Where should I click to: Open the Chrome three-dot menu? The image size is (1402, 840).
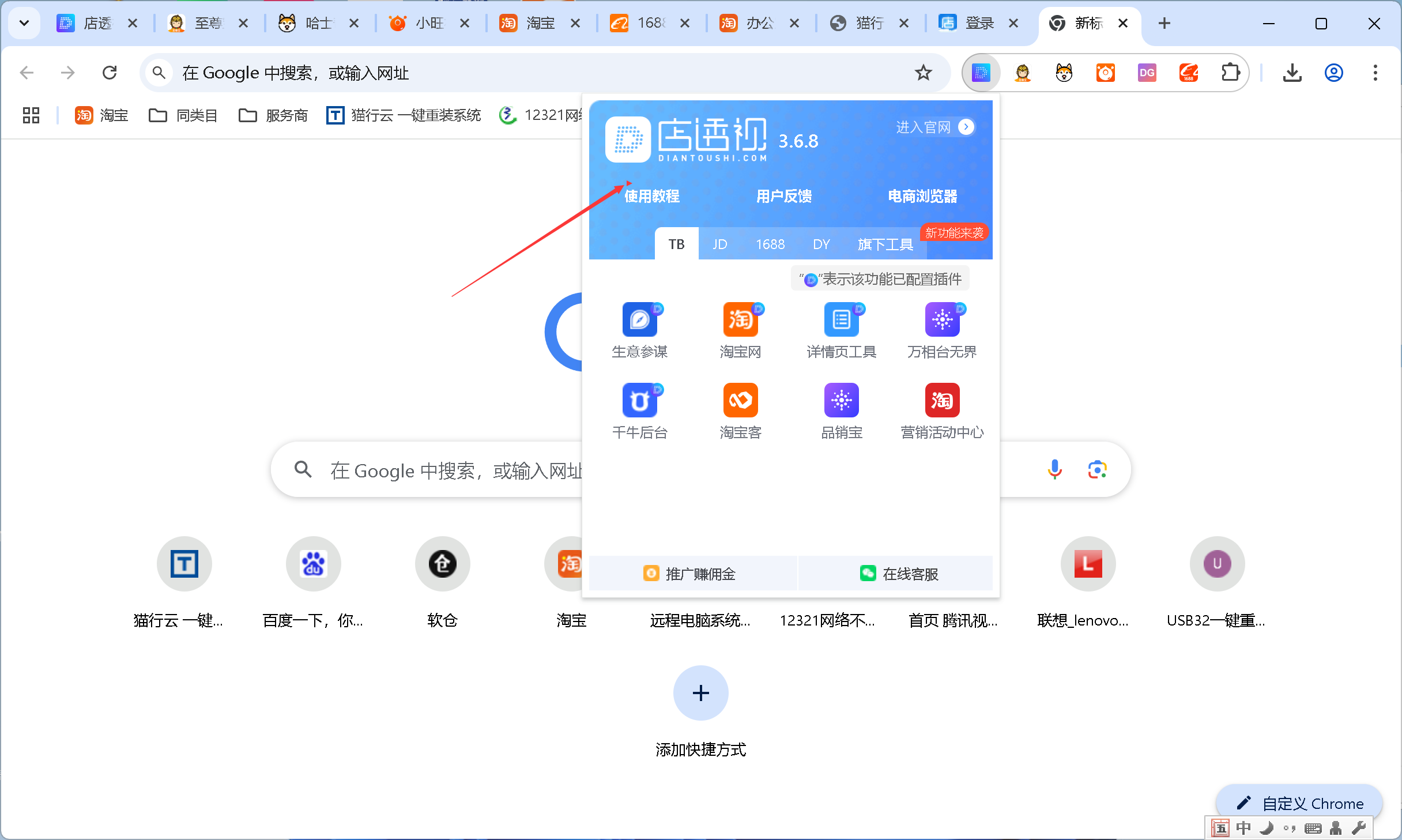[1375, 73]
